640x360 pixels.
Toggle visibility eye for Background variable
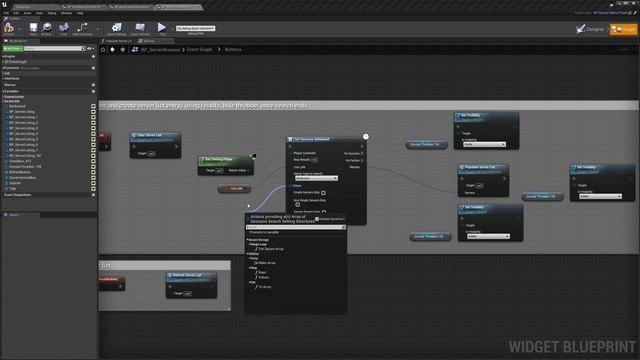click(x=93, y=106)
